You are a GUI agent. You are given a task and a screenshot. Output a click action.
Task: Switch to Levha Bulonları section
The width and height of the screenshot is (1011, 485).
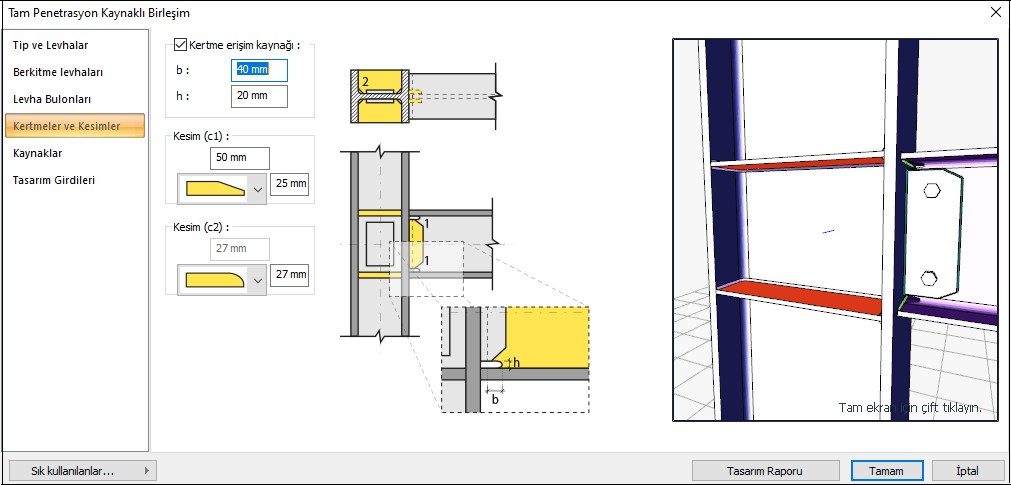52,99
